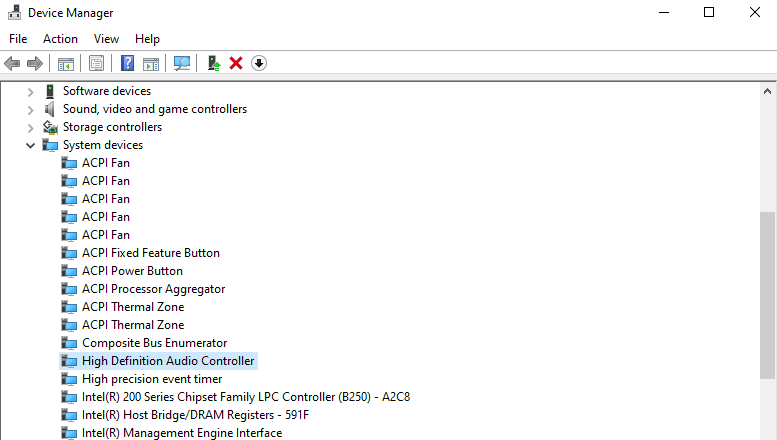Expand the Software devices node
Image resolution: width=777 pixels, height=440 pixels.
coord(30,92)
